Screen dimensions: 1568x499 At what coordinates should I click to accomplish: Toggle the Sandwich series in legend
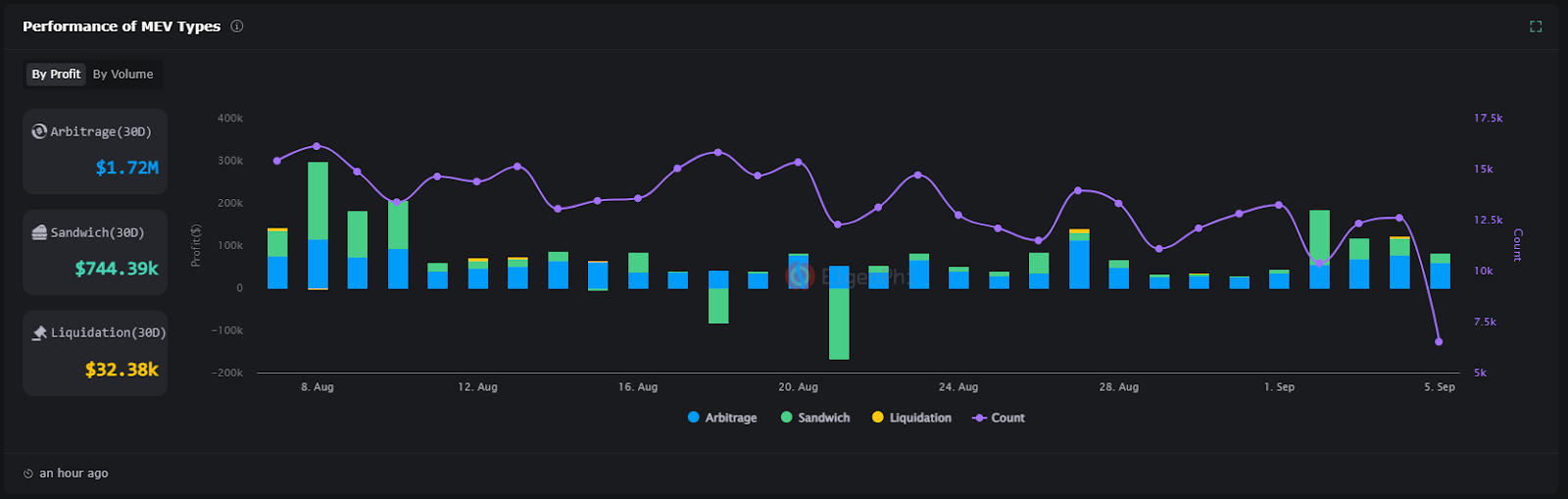click(x=823, y=418)
